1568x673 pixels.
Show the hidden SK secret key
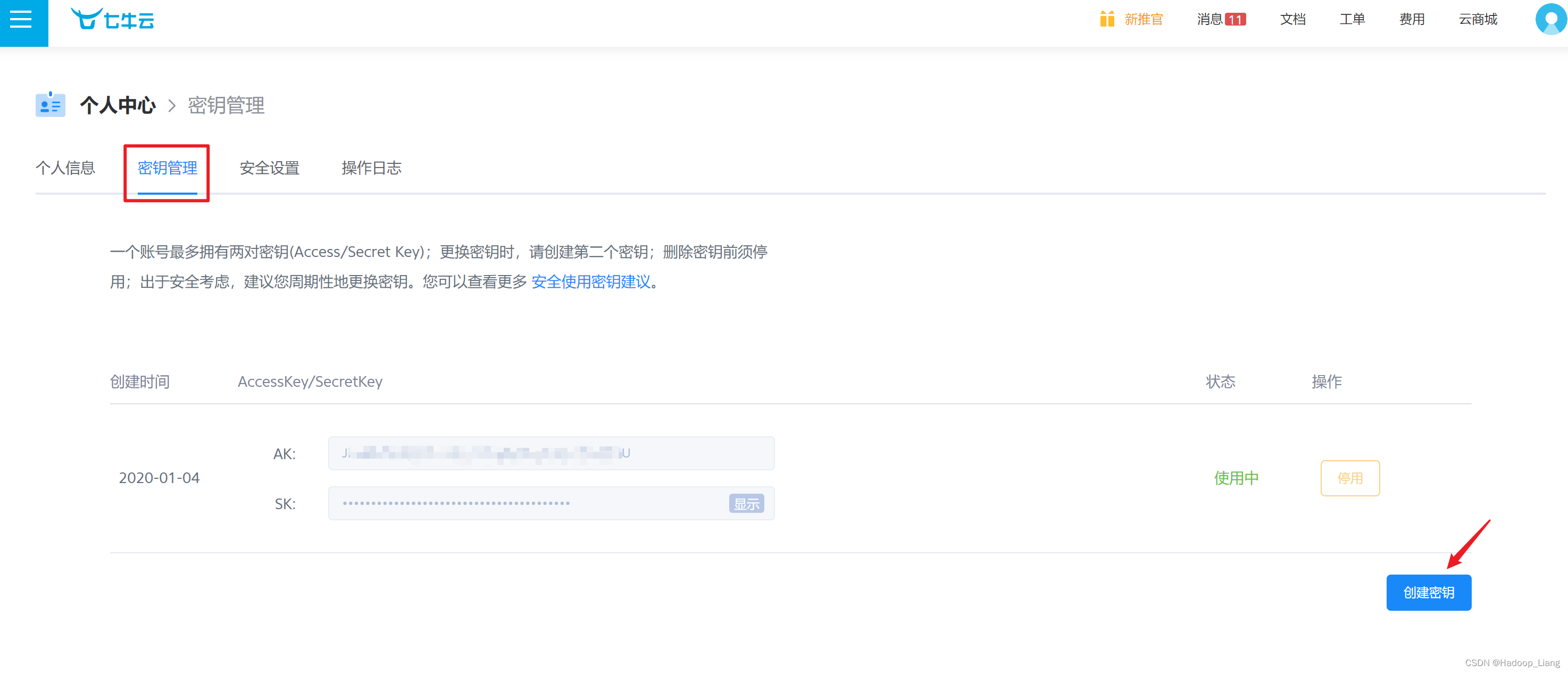tap(746, 504)
